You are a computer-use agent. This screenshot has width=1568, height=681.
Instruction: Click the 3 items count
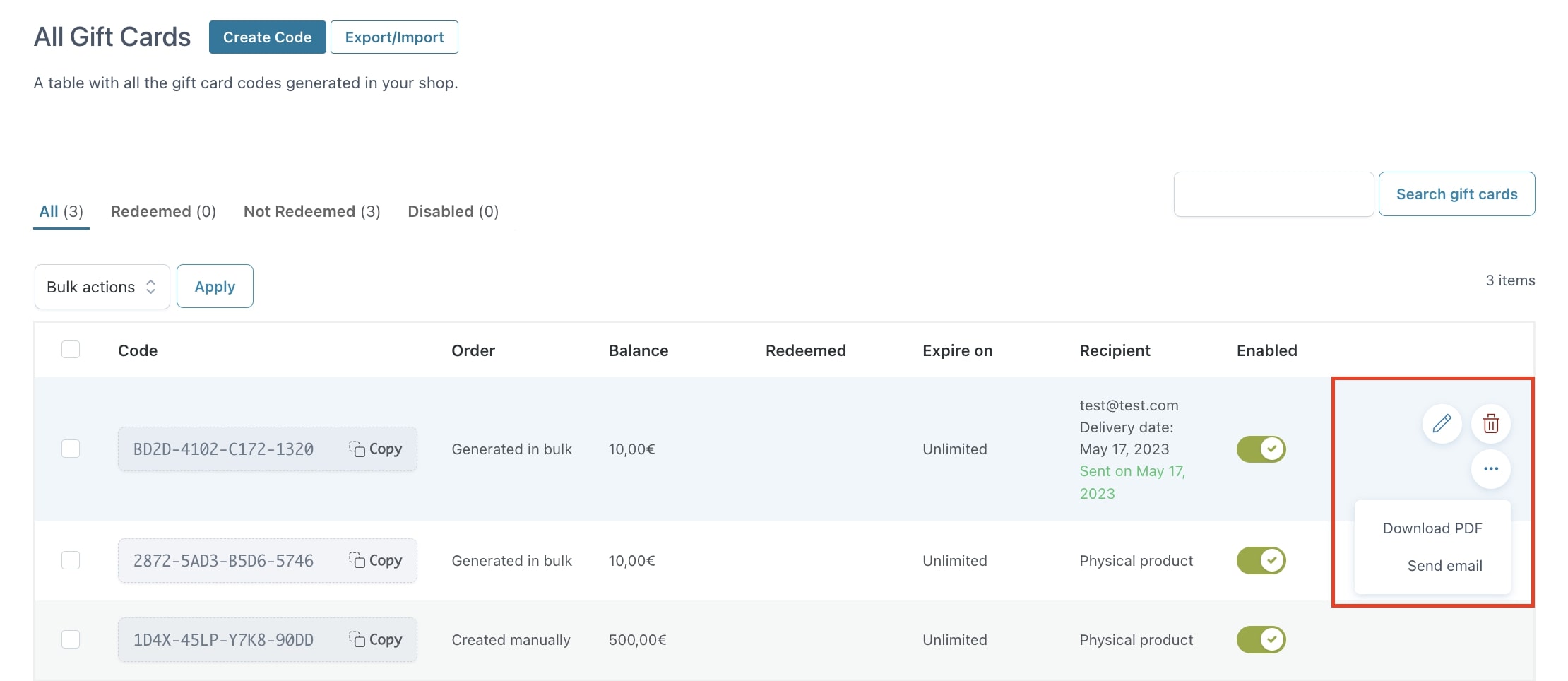1510,280
